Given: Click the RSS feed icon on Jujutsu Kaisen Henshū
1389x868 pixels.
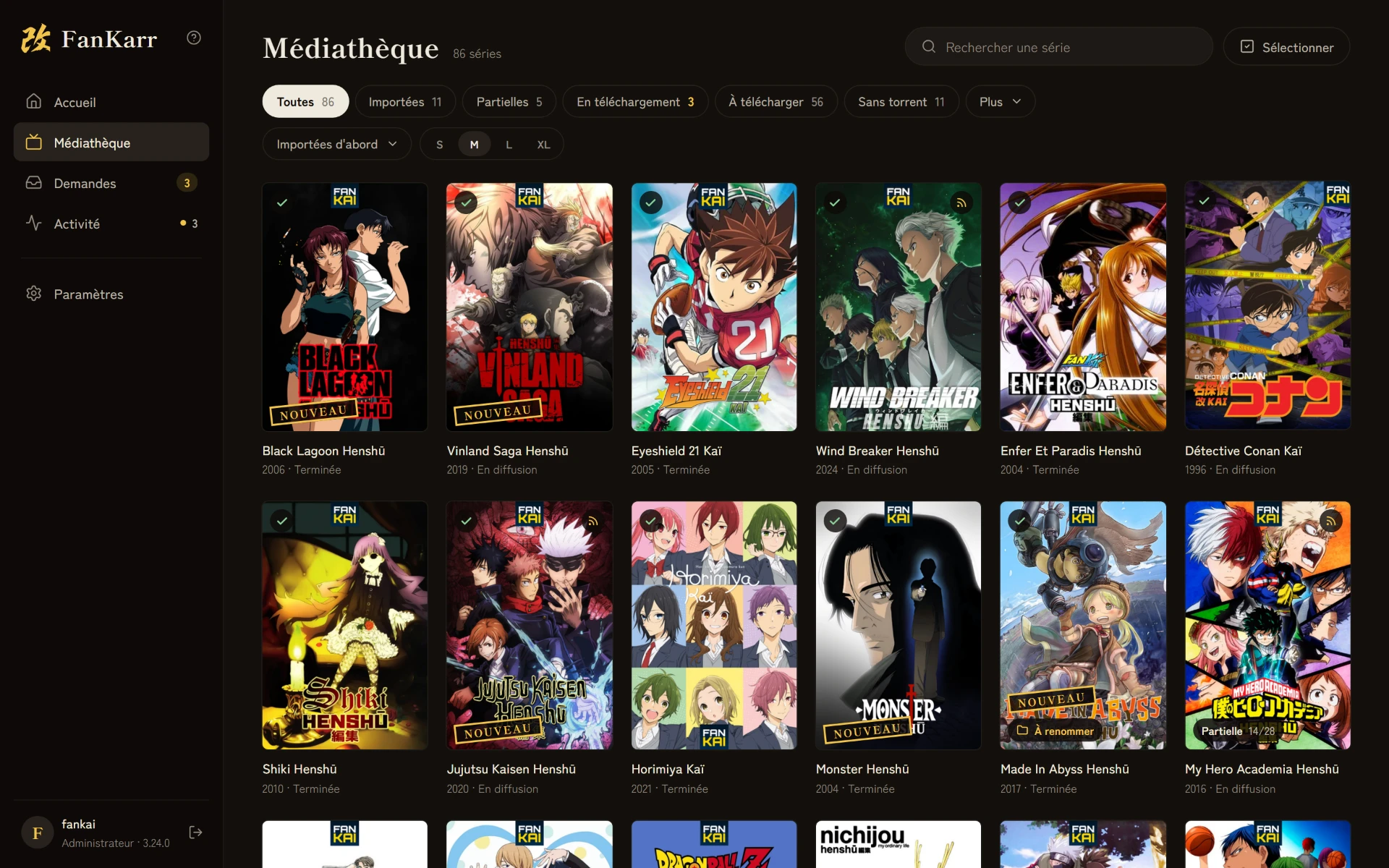Looking at the screenshot, I should click(x=592, y=522).
